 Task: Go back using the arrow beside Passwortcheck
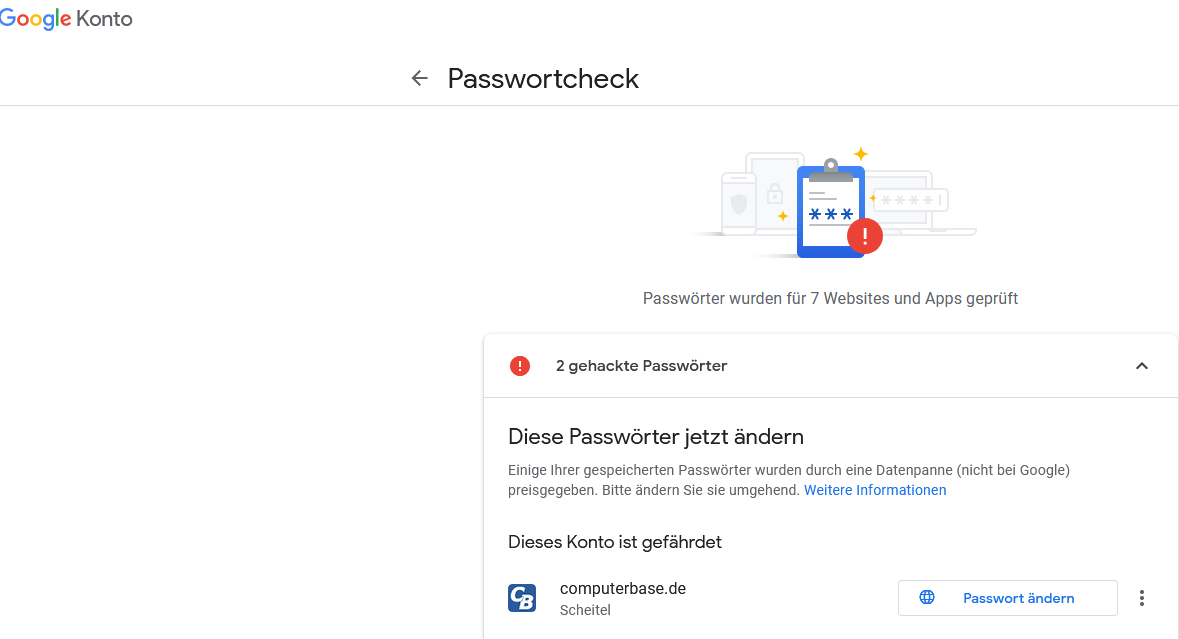[x=420, y=78]
